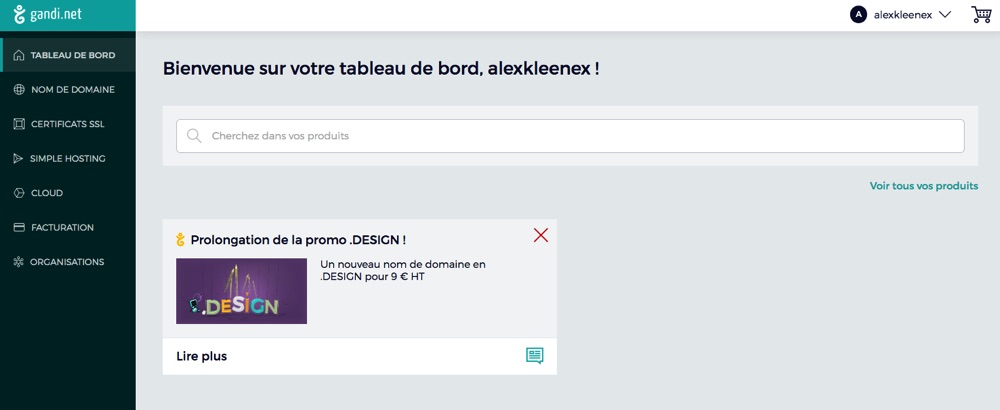Image resolution: width=1000 pixels, height=410 pixels.
Task: Go to Certificats SSL section
Action: pos(67,124)
